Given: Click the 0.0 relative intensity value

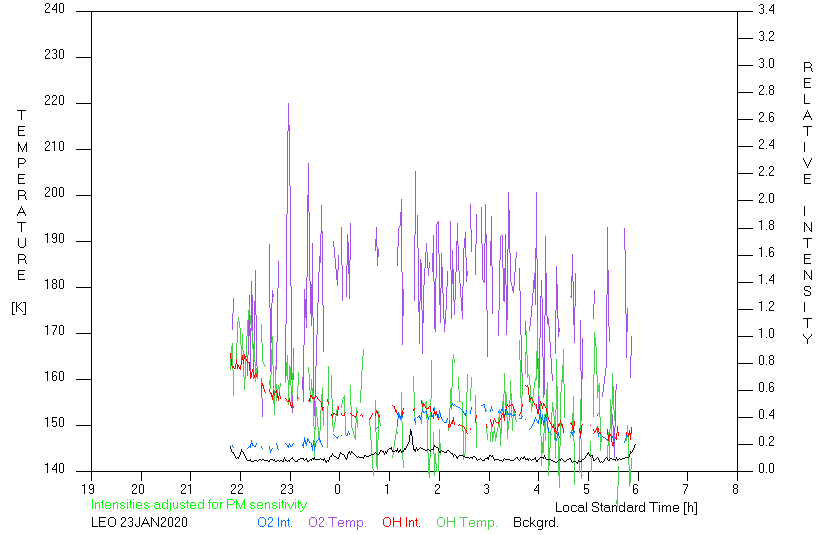Looking at the screenshot, I should [766, 468].
